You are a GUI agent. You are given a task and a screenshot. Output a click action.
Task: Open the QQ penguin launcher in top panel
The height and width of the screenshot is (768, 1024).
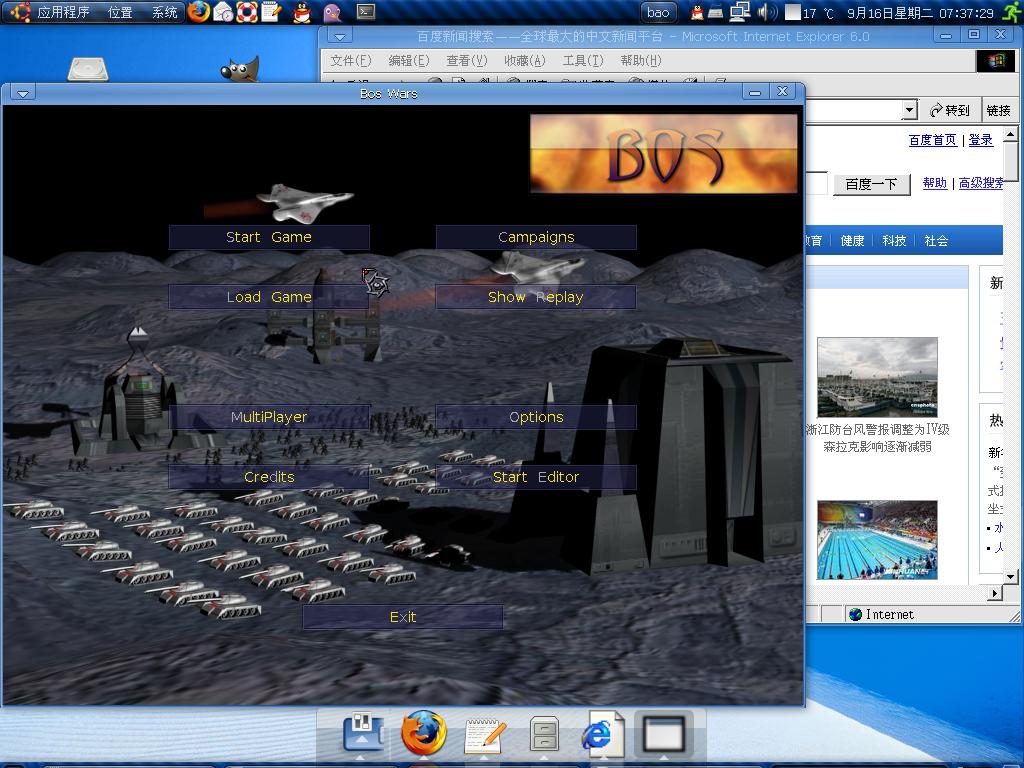point(301,12)
